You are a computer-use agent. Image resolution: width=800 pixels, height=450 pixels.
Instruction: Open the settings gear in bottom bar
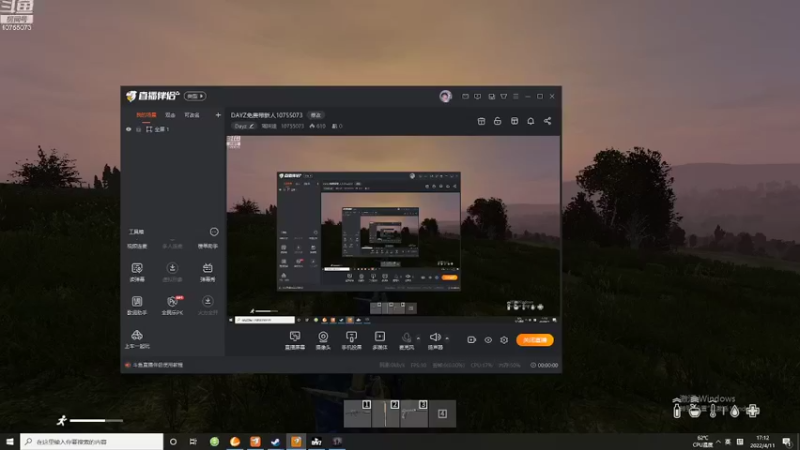pyautogui.click(x=504, y=340)
